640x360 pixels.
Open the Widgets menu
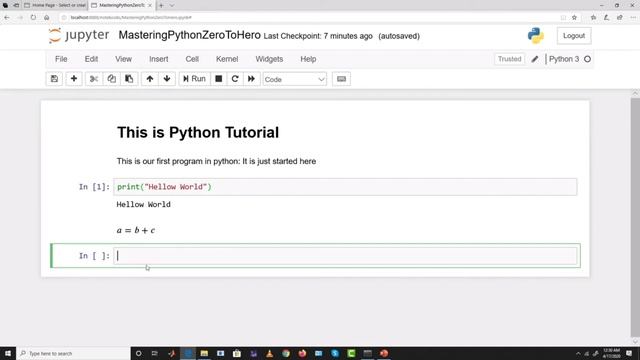coord(269,59)
